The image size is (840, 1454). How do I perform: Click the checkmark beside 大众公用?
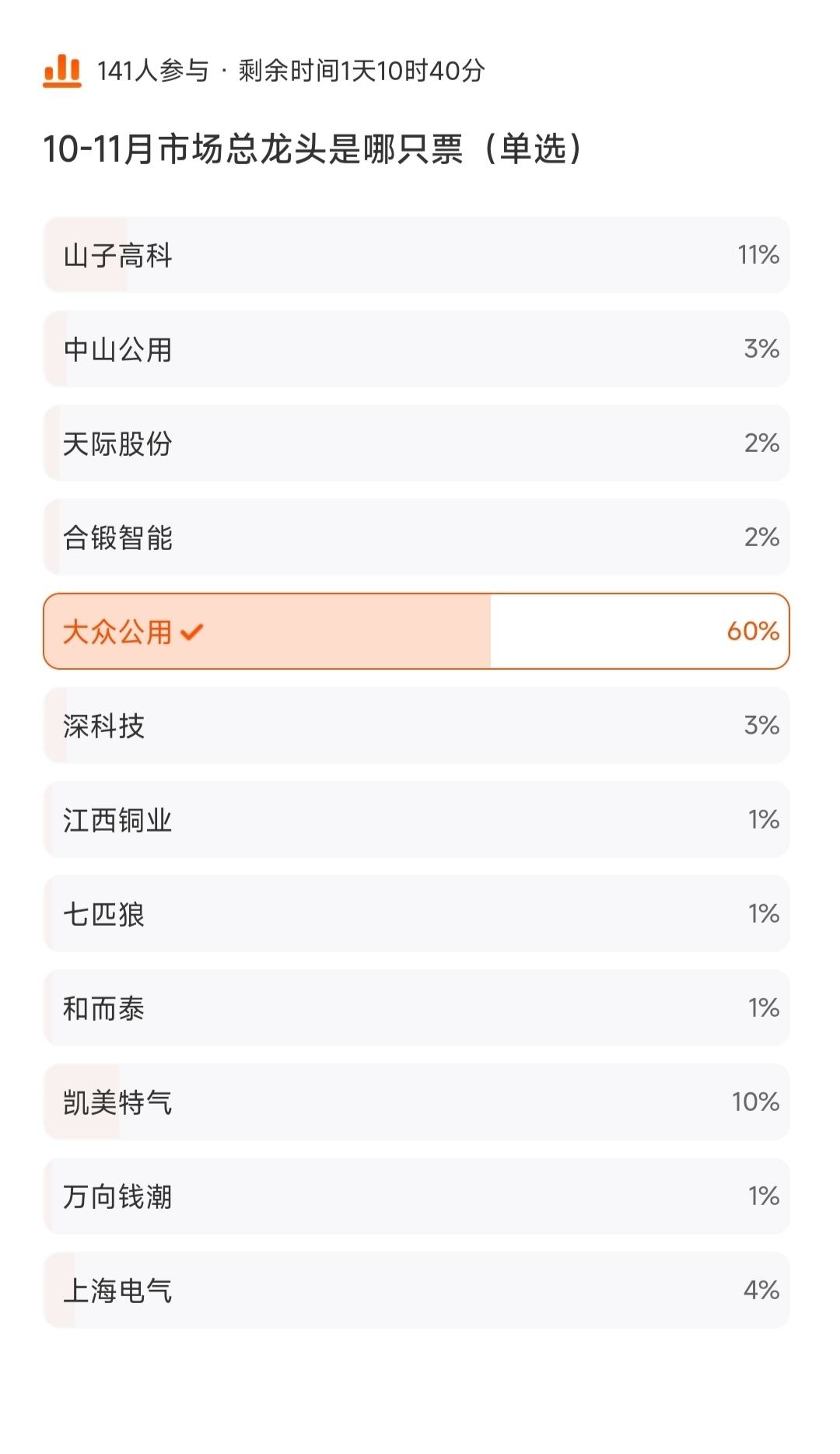(191, 632)
